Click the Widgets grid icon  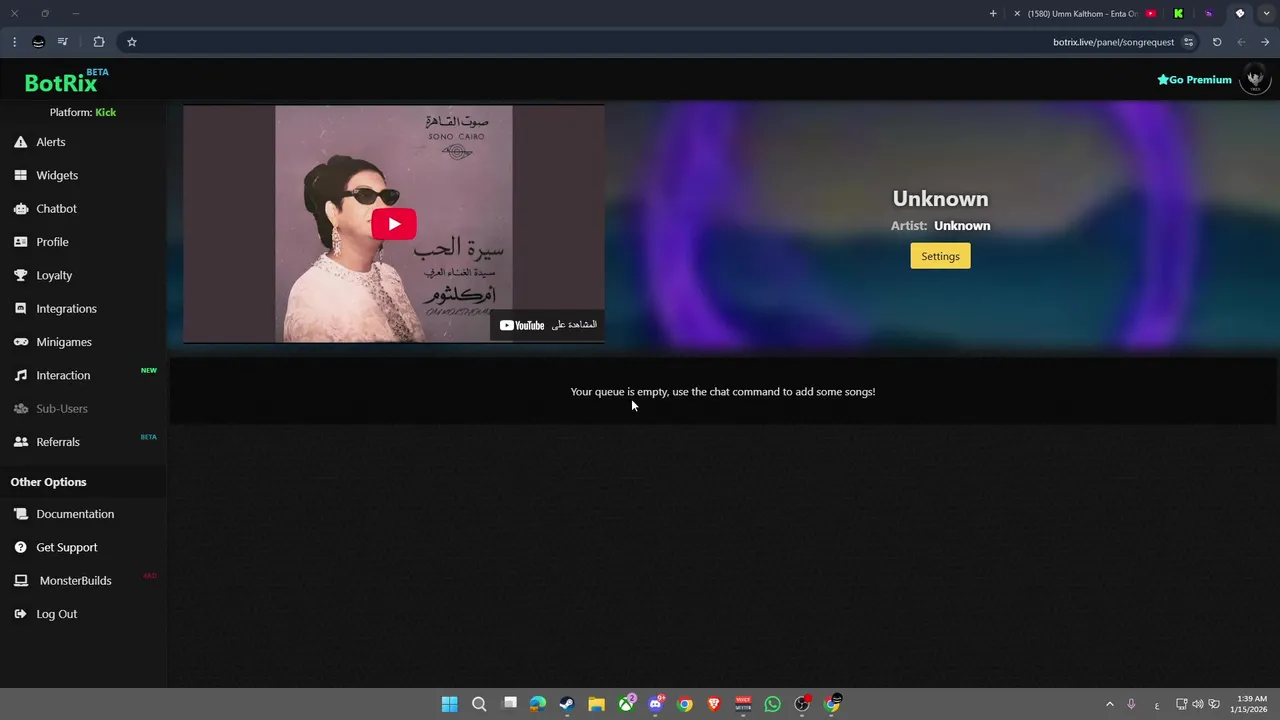tap(20, 175)
